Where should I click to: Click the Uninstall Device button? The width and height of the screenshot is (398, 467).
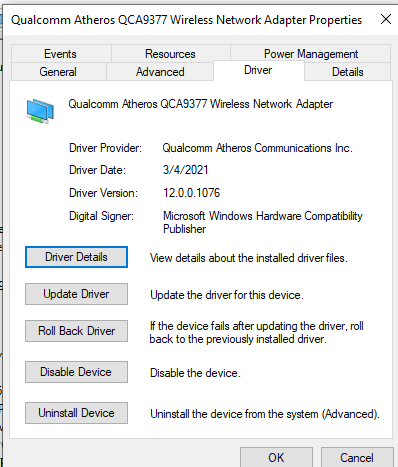(x=76, y=413)
